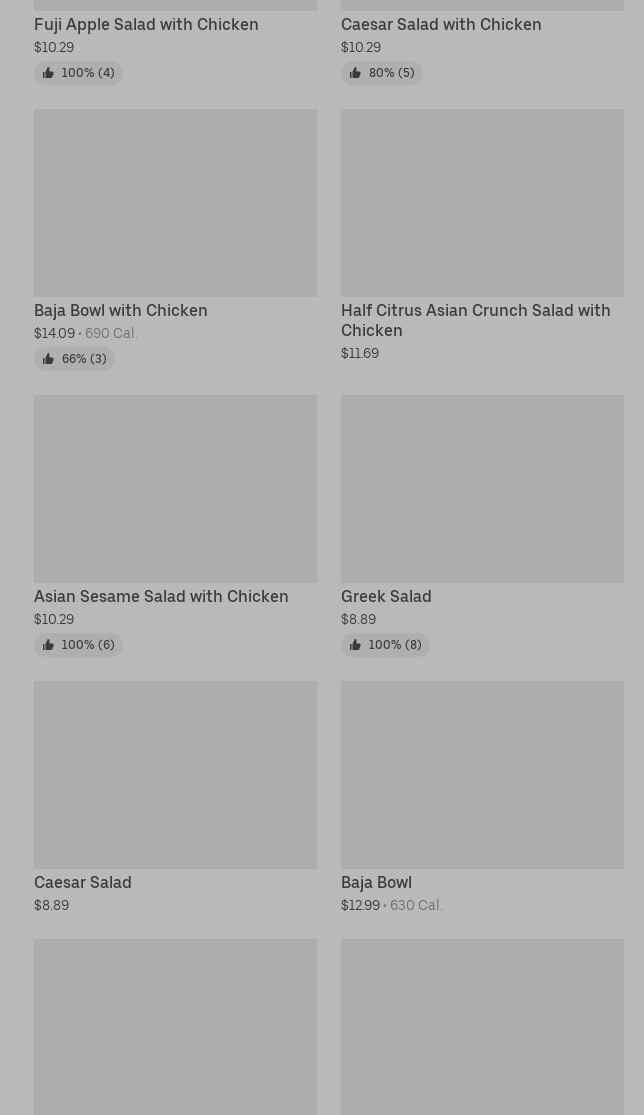Open Caesar Salad with Chicken item

point(441,24)
